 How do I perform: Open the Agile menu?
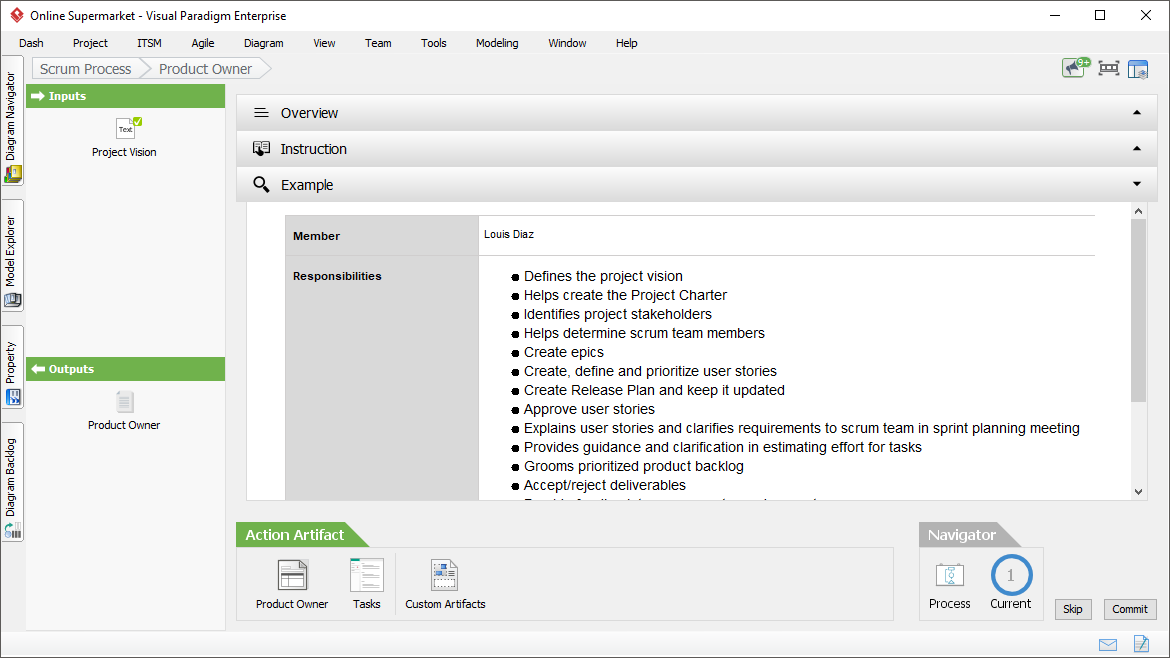coord(202,43)
